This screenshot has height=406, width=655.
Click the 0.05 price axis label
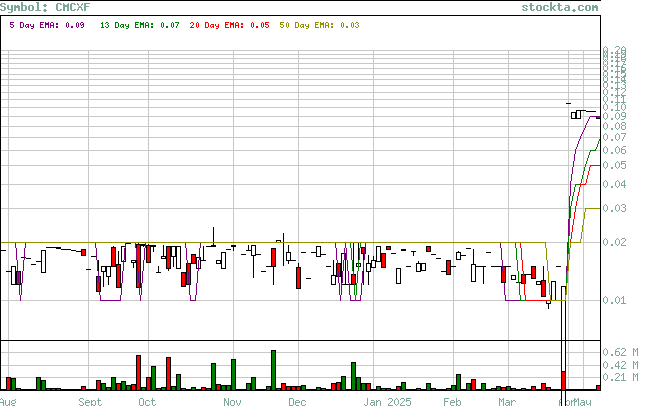614,165
